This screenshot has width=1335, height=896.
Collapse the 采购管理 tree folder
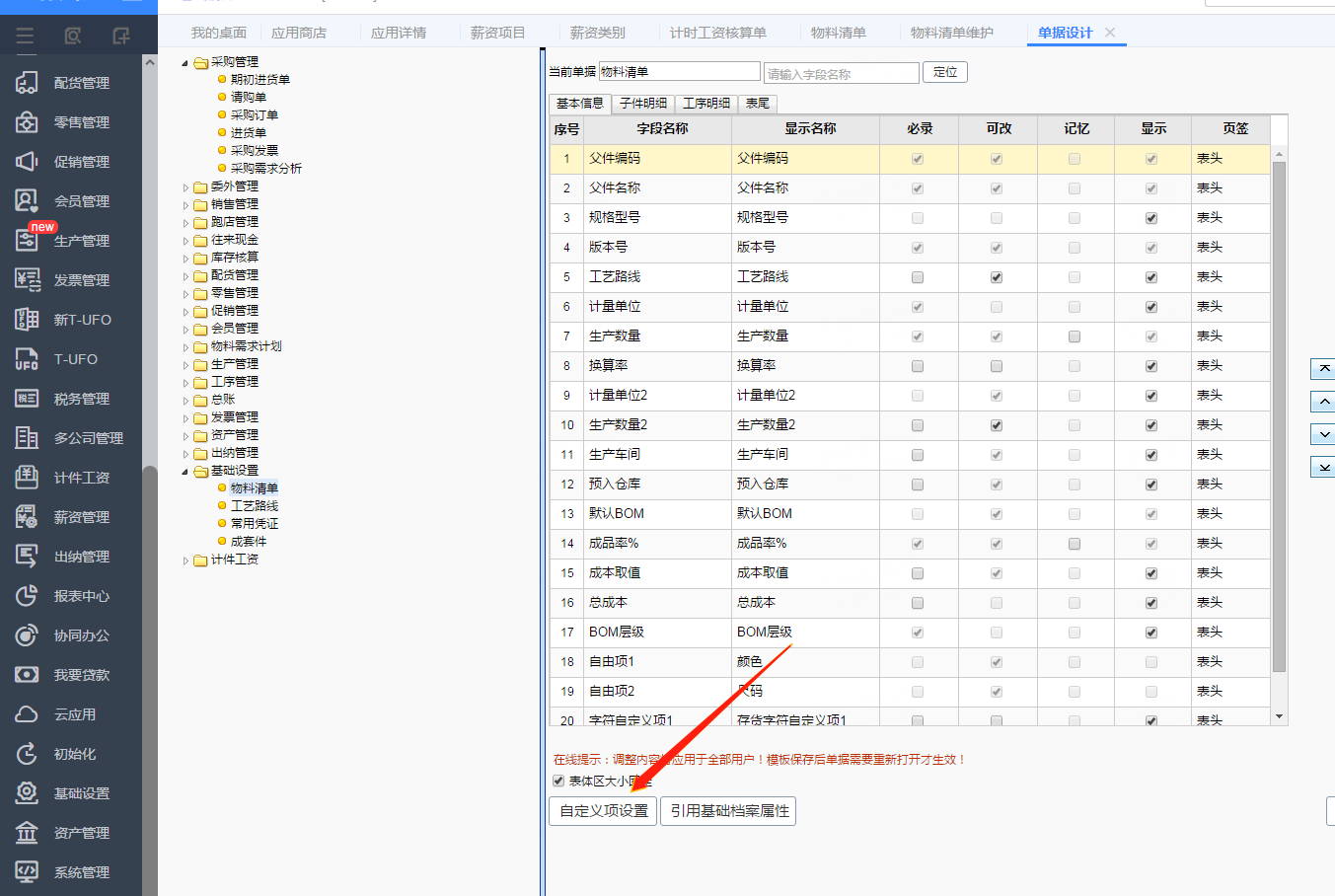point(185,62)
